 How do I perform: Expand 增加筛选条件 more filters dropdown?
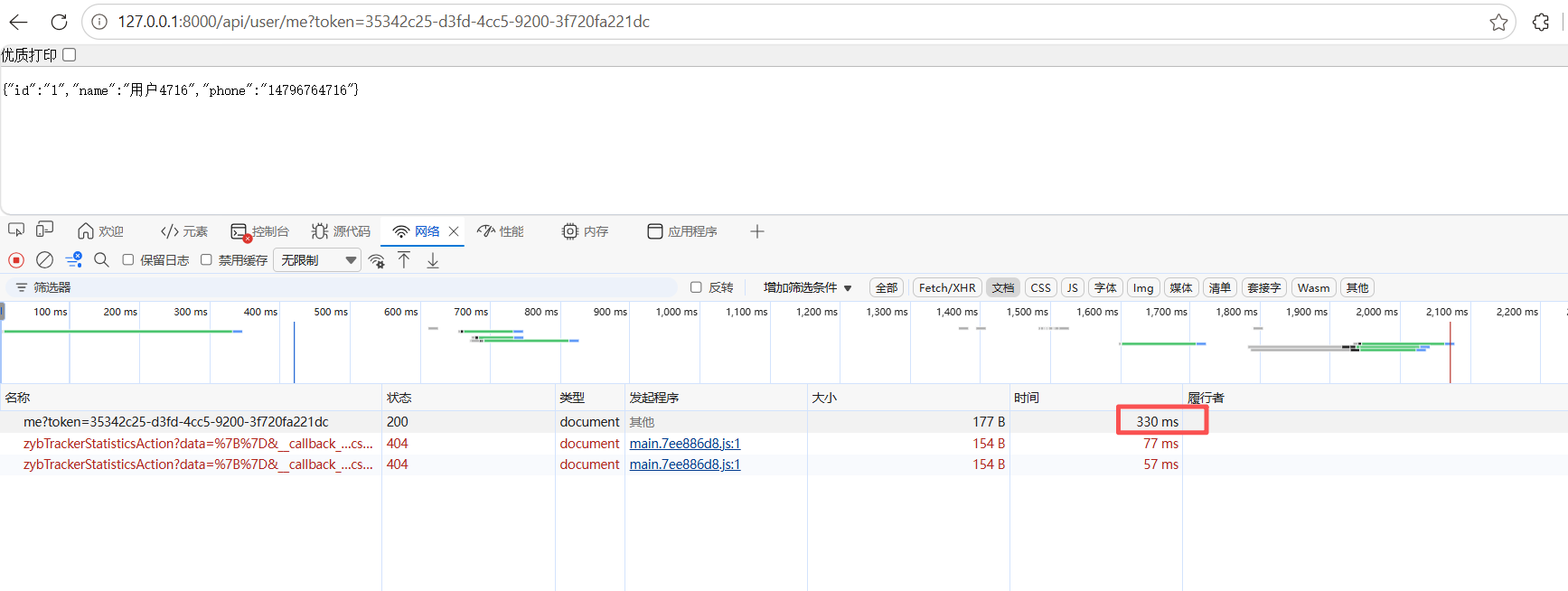pyautogui.click(x=807, y=287)
